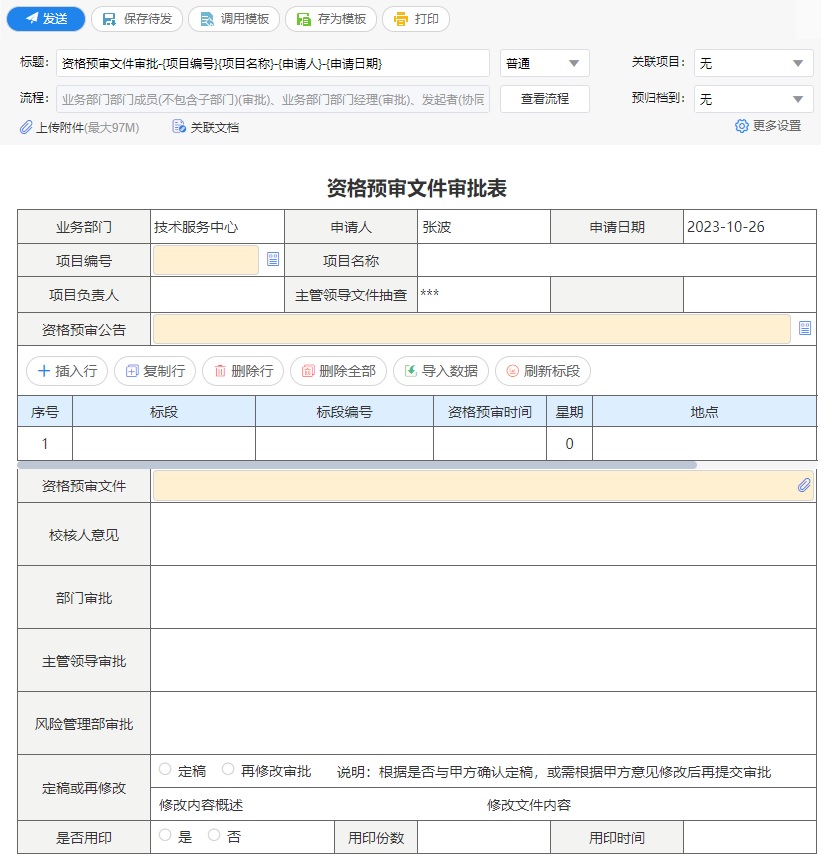The image size is (821, 860).
Task: Click the paperclip icon for 上传附件
Action: pos(26,128)
